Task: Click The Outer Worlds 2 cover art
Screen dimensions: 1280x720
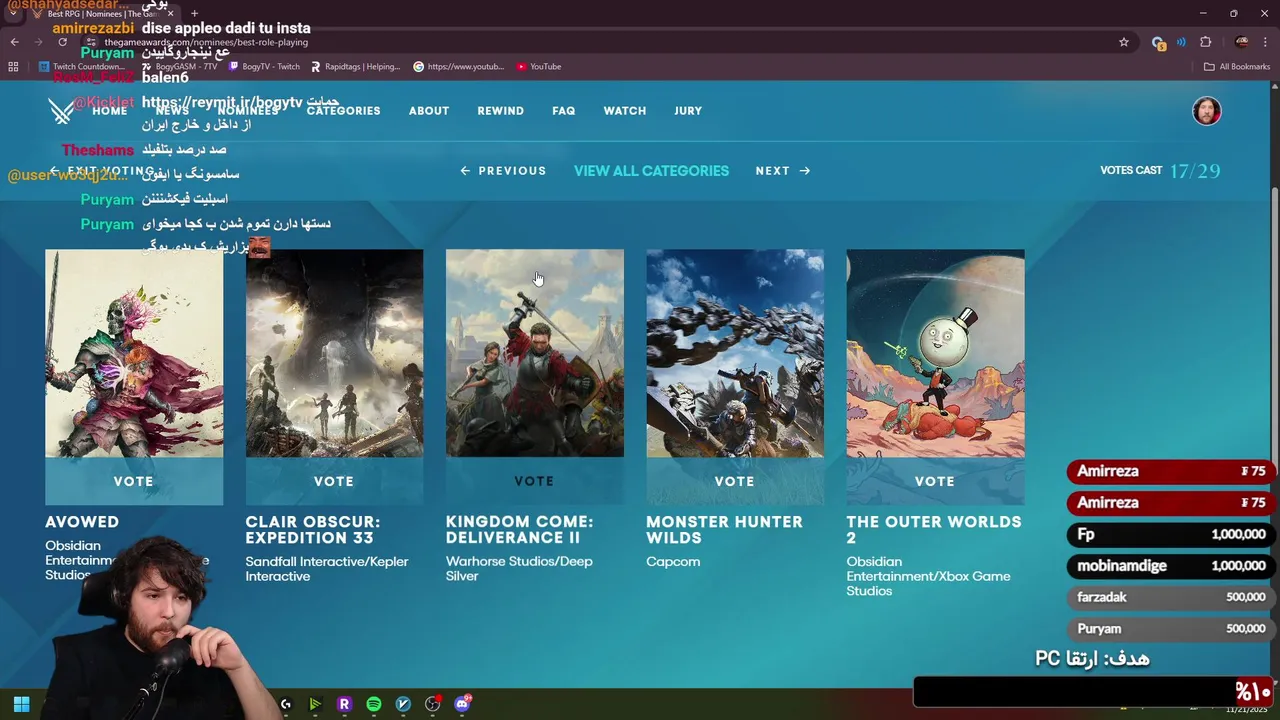Action: [x=935, y=353]
